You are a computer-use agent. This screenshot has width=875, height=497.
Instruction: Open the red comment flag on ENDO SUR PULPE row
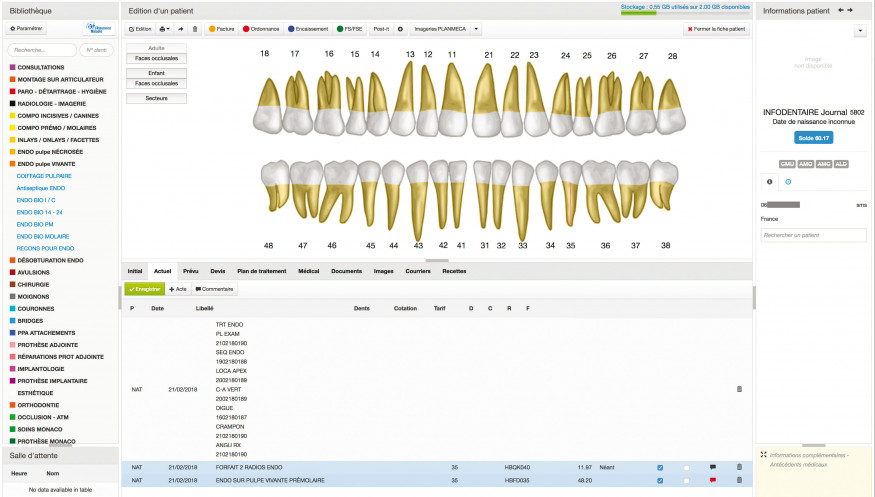coord(713,480)
